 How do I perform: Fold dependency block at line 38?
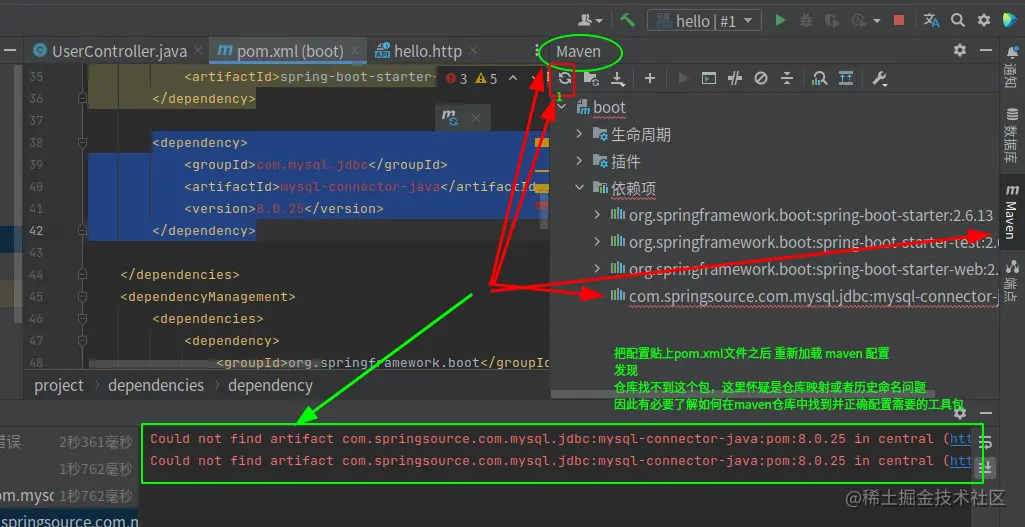click(82, 143)
